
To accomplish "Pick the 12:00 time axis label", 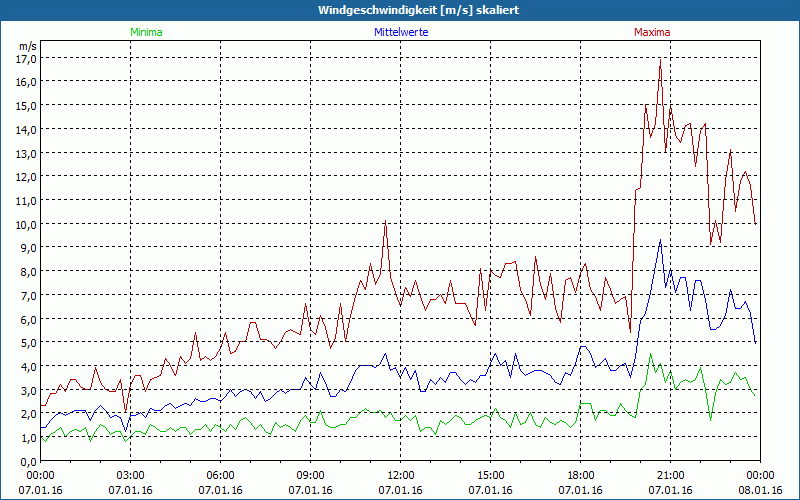I will [400, 475].
